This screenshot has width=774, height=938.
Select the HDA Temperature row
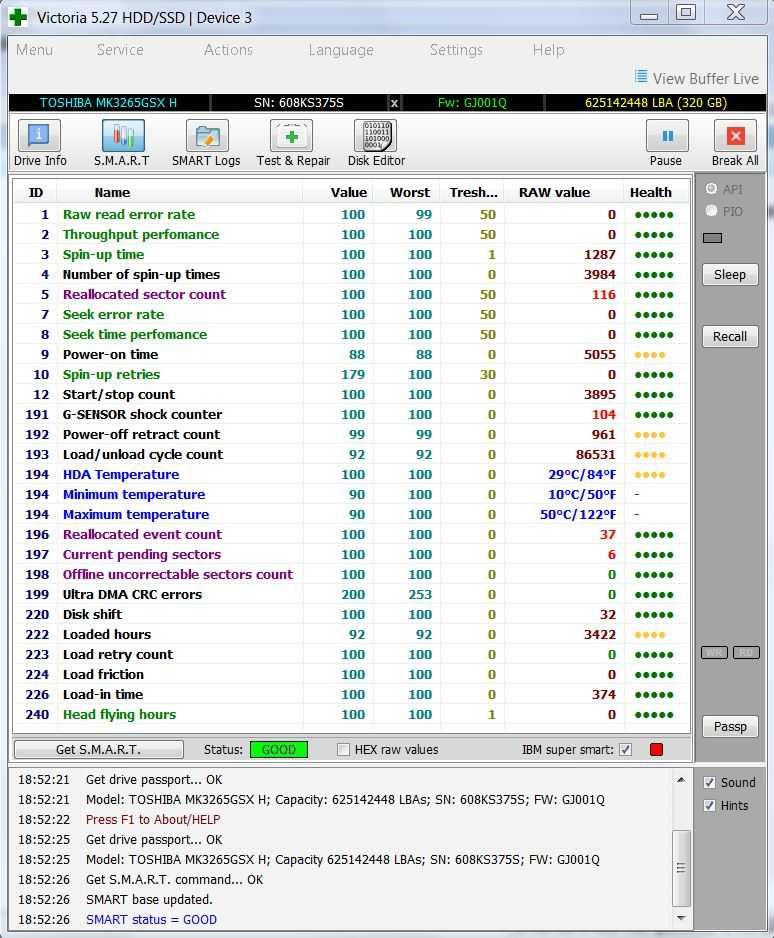click(351, 474)
